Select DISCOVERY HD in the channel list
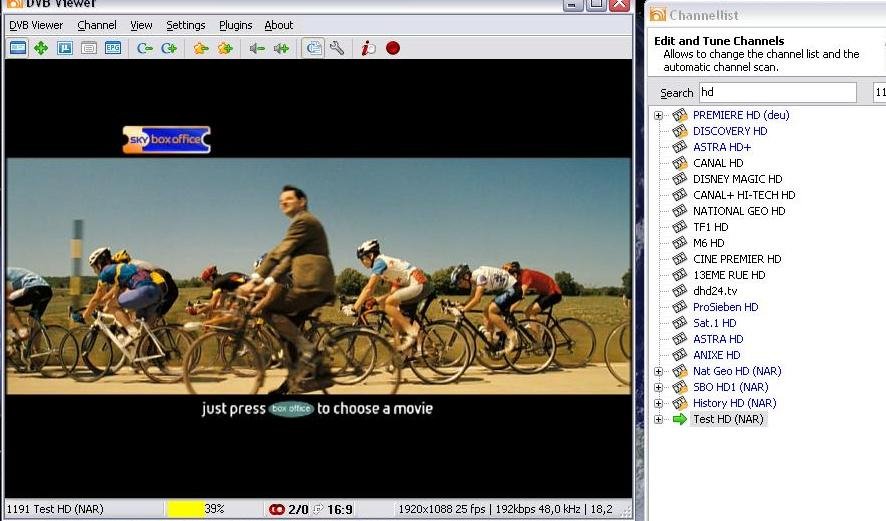 729,131
